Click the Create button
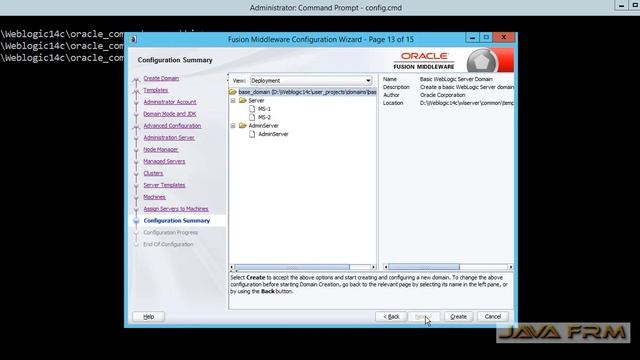Viewport: 640px width, 360px height. coord(458,317)
